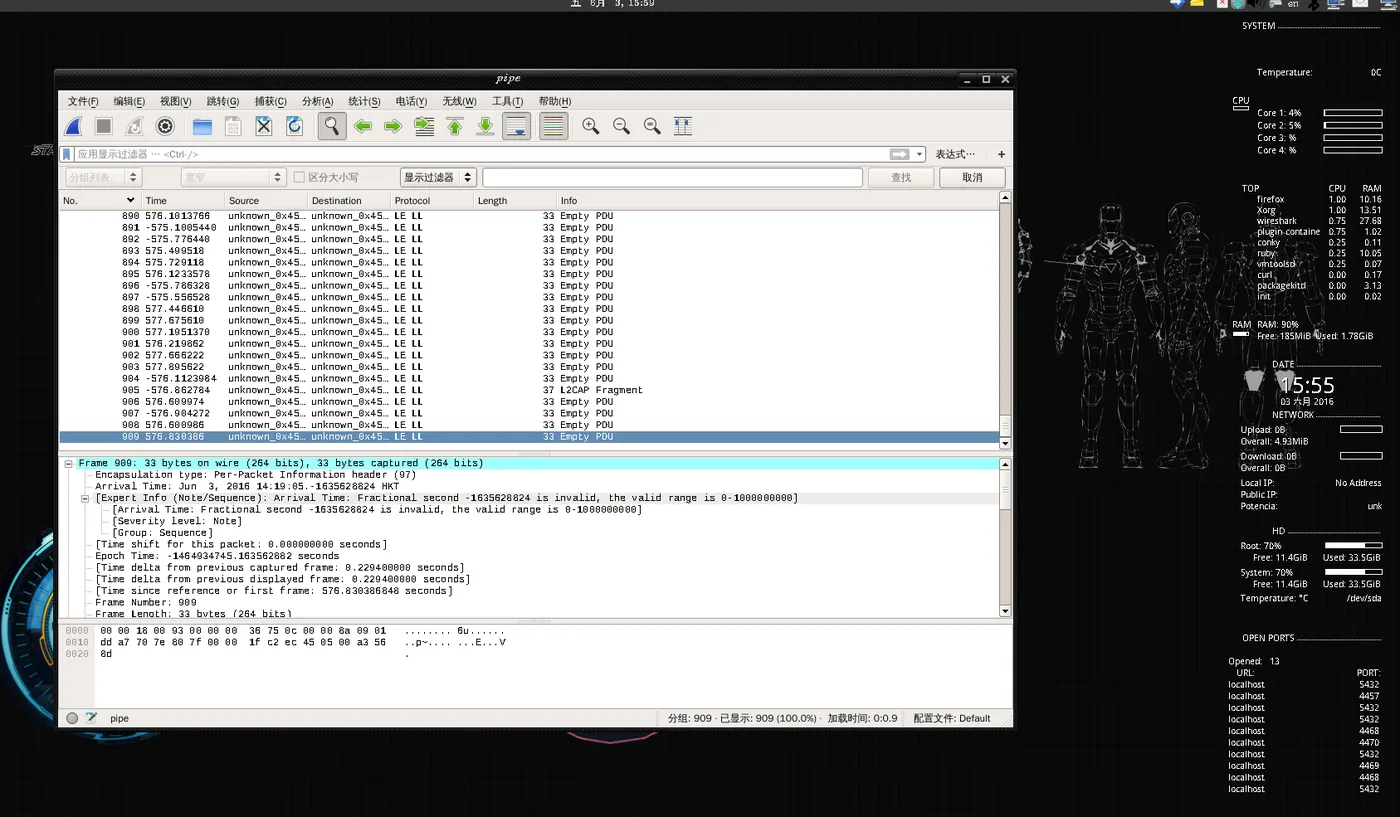Viewport: 1400px width, 817px height.
Task: Open the 统计(S) menu
Action: (x=364, y=101)
